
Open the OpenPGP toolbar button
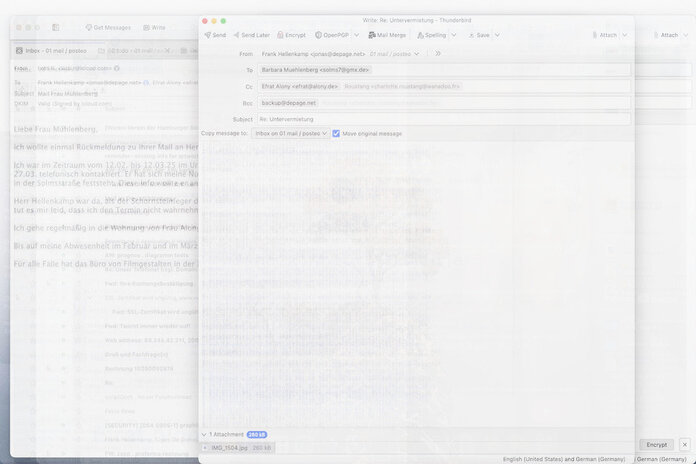tap(332, 35)
